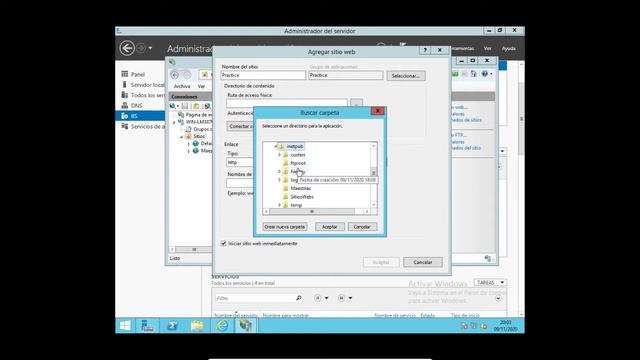The height and width of the screenshot is (360, 640).
Task: Click the help button in Agregar sitio web
Action: point(425,50)
